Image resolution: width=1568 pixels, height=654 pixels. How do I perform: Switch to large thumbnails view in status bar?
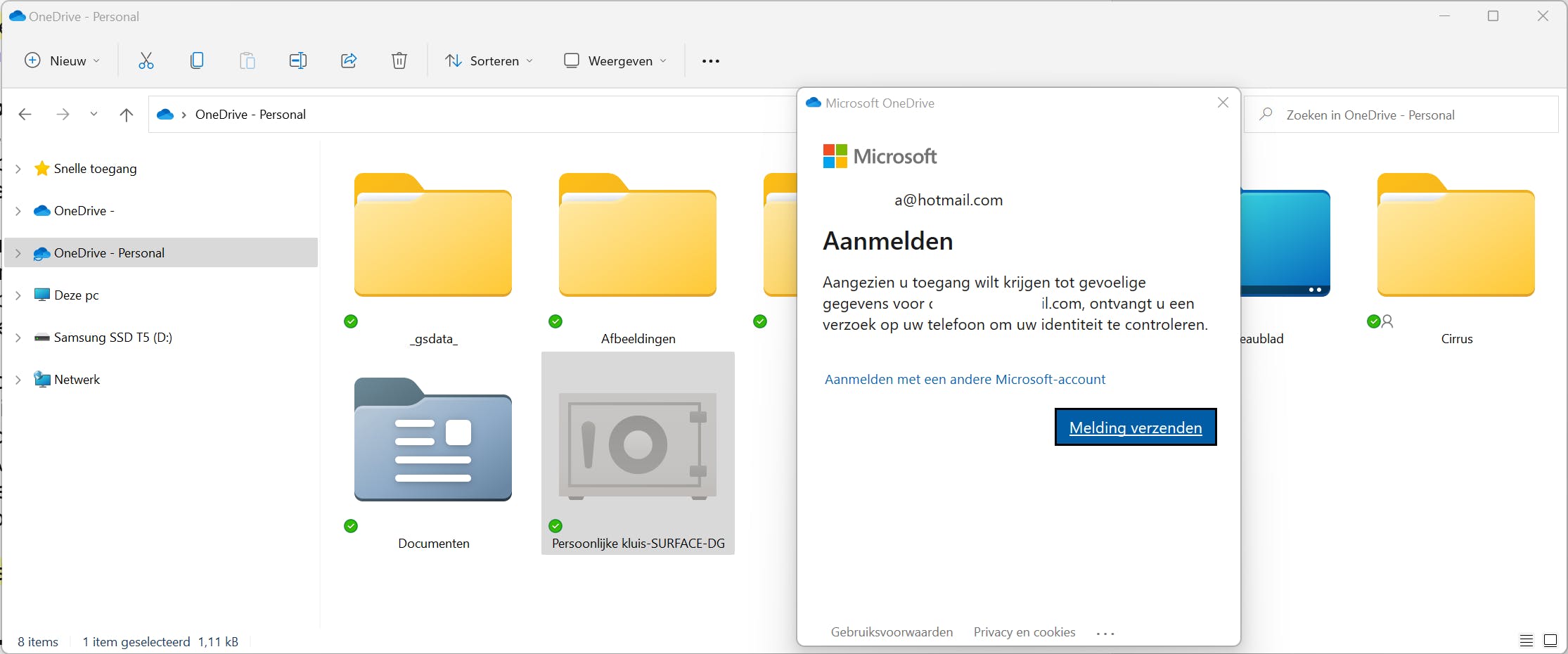[1550, 641]
